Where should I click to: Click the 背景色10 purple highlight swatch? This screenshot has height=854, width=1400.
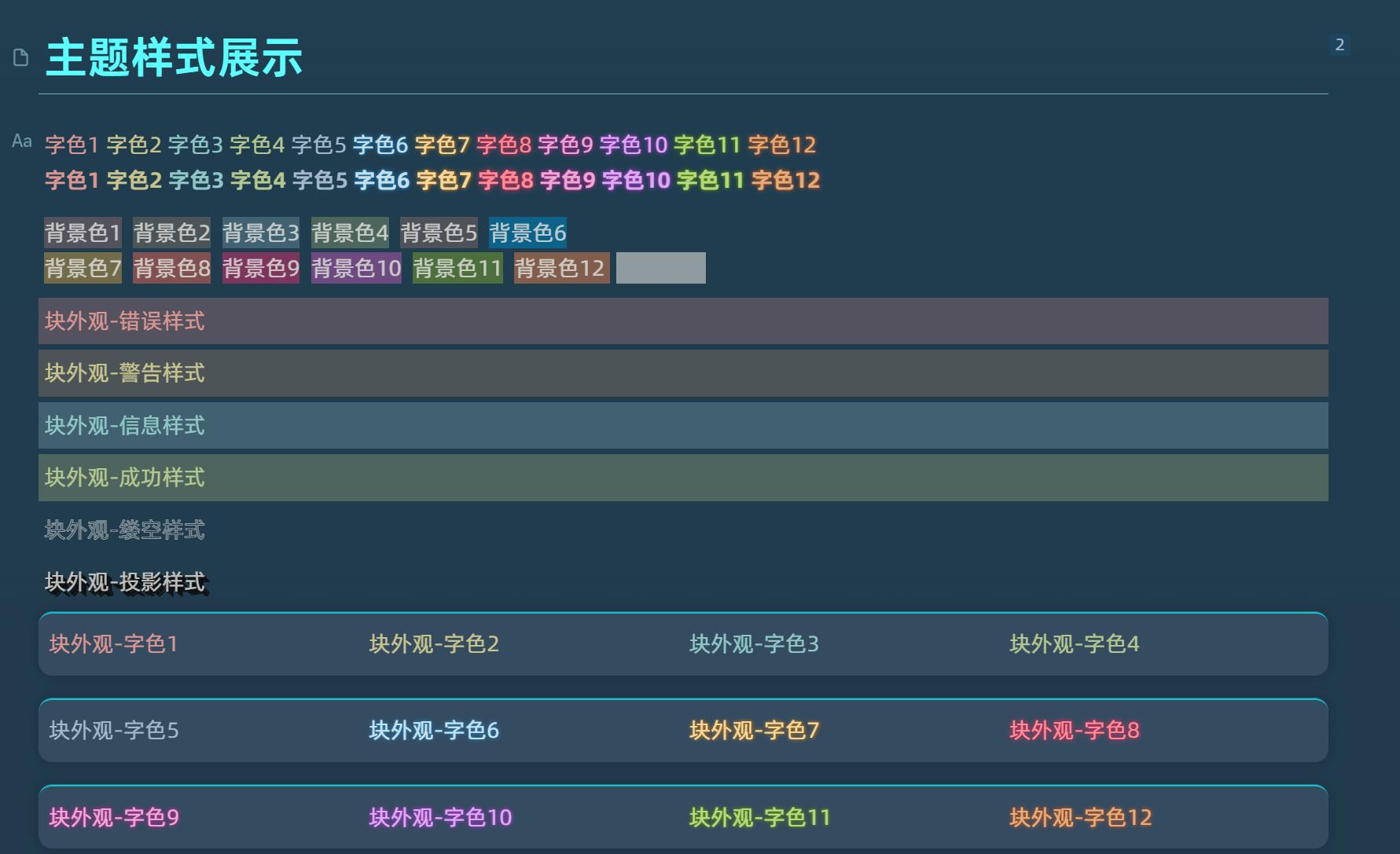pyautogui.click(x=355, y=267)
